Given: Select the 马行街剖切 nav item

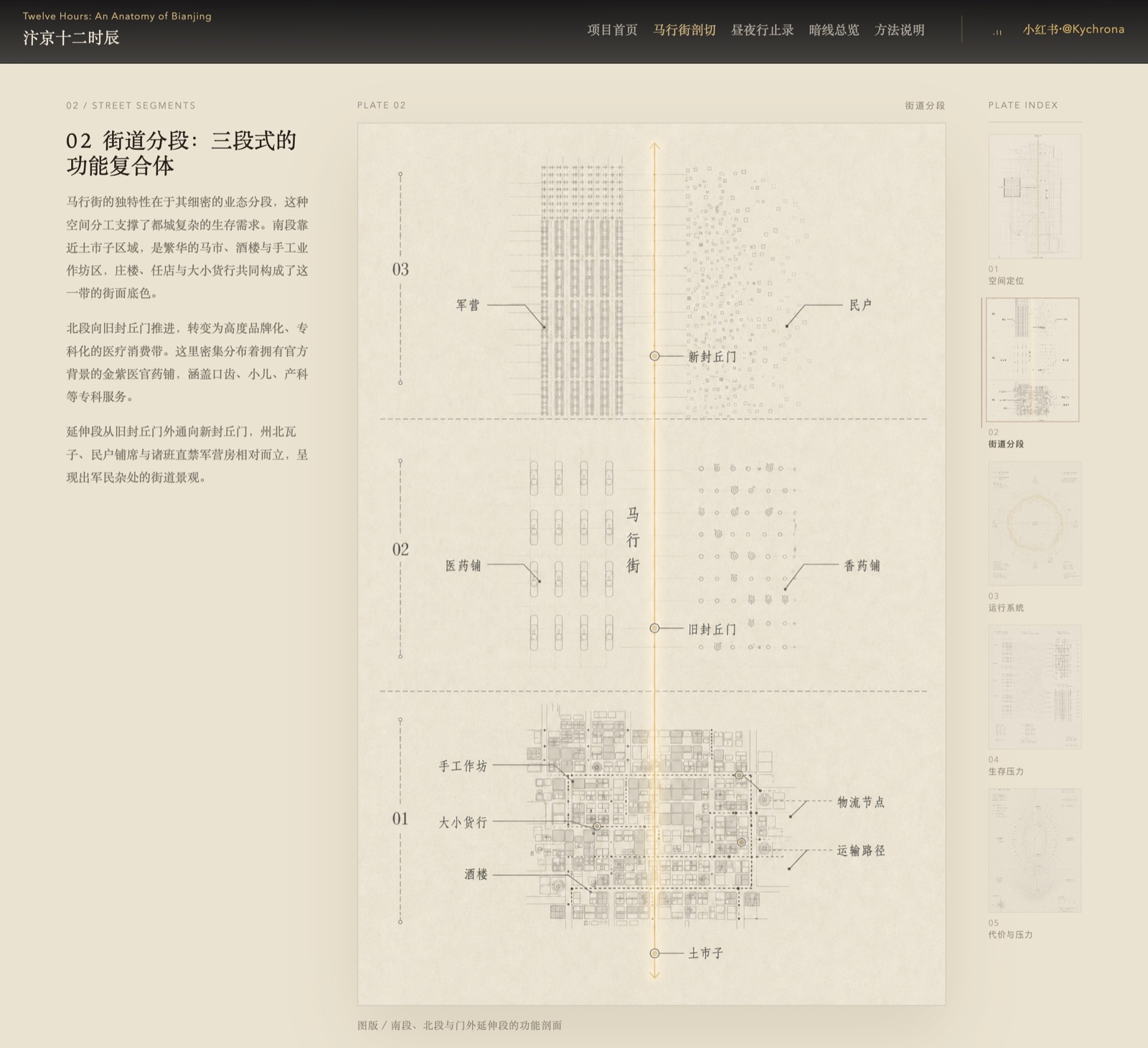Looking at the screenshot, I should coord(684,30).
